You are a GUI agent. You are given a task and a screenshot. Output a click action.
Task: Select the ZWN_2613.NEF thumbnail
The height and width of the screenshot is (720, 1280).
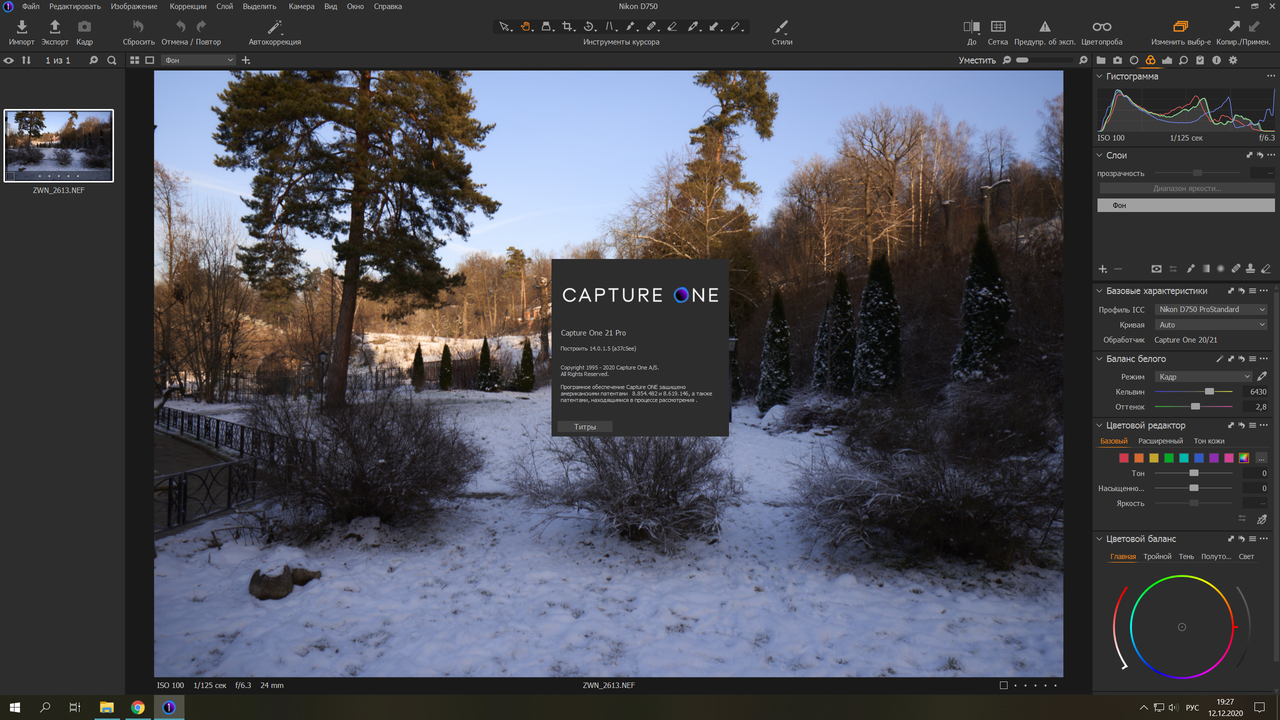(58, 145)
